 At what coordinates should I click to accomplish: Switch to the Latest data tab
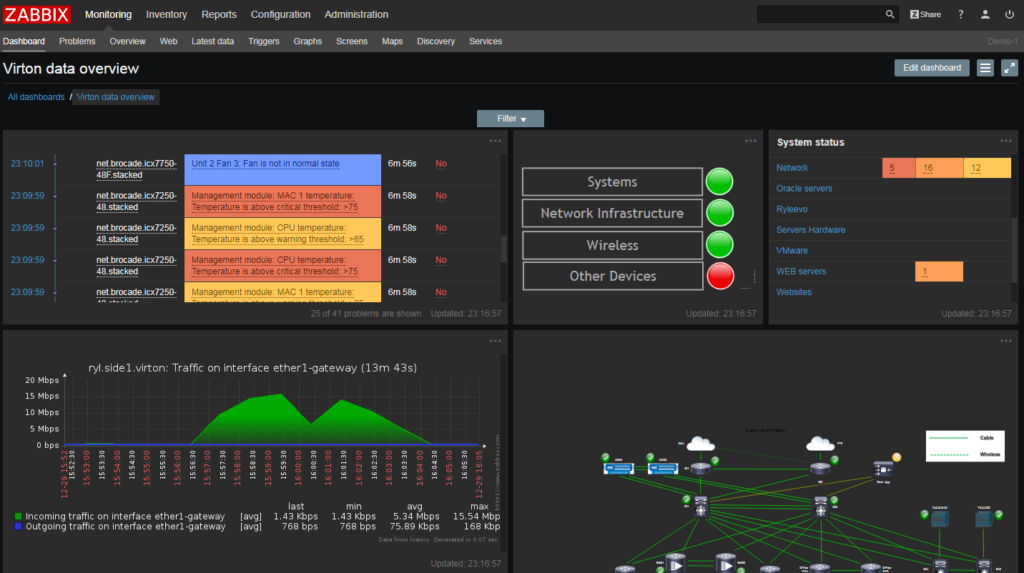pos(212,41)
